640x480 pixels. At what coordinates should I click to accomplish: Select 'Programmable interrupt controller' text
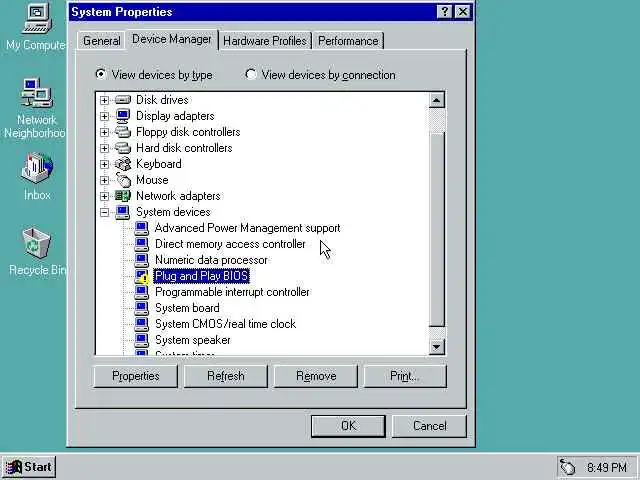[232, 292]
